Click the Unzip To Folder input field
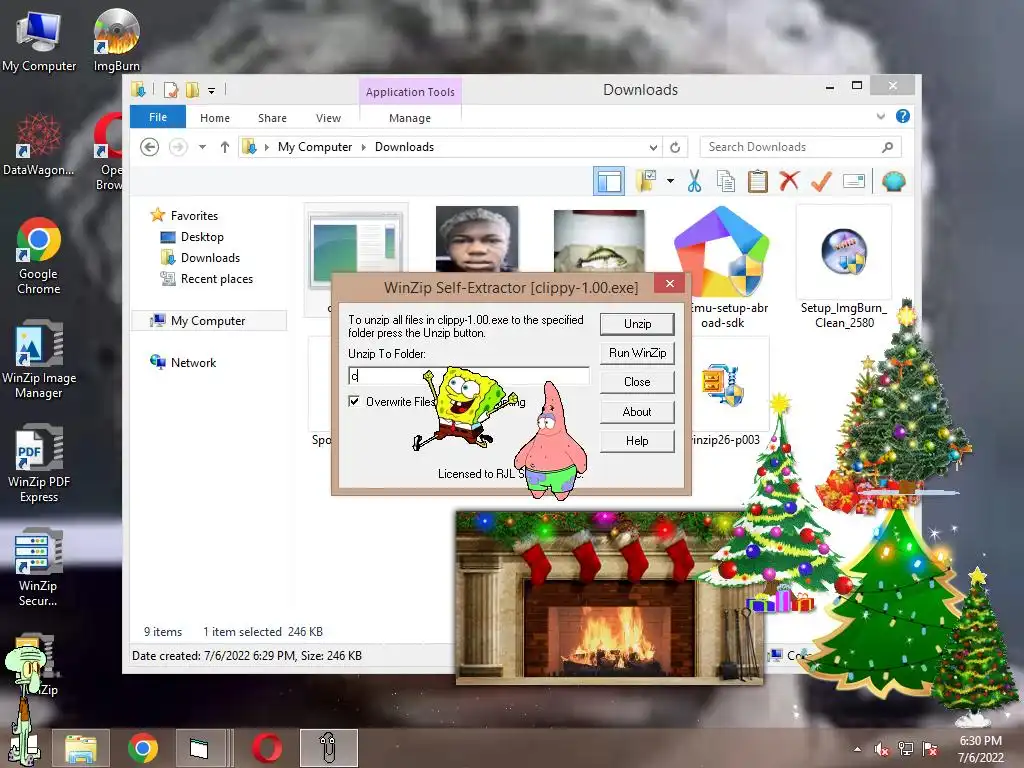This screenshot has width=1024, height=768. click(469, 376)
